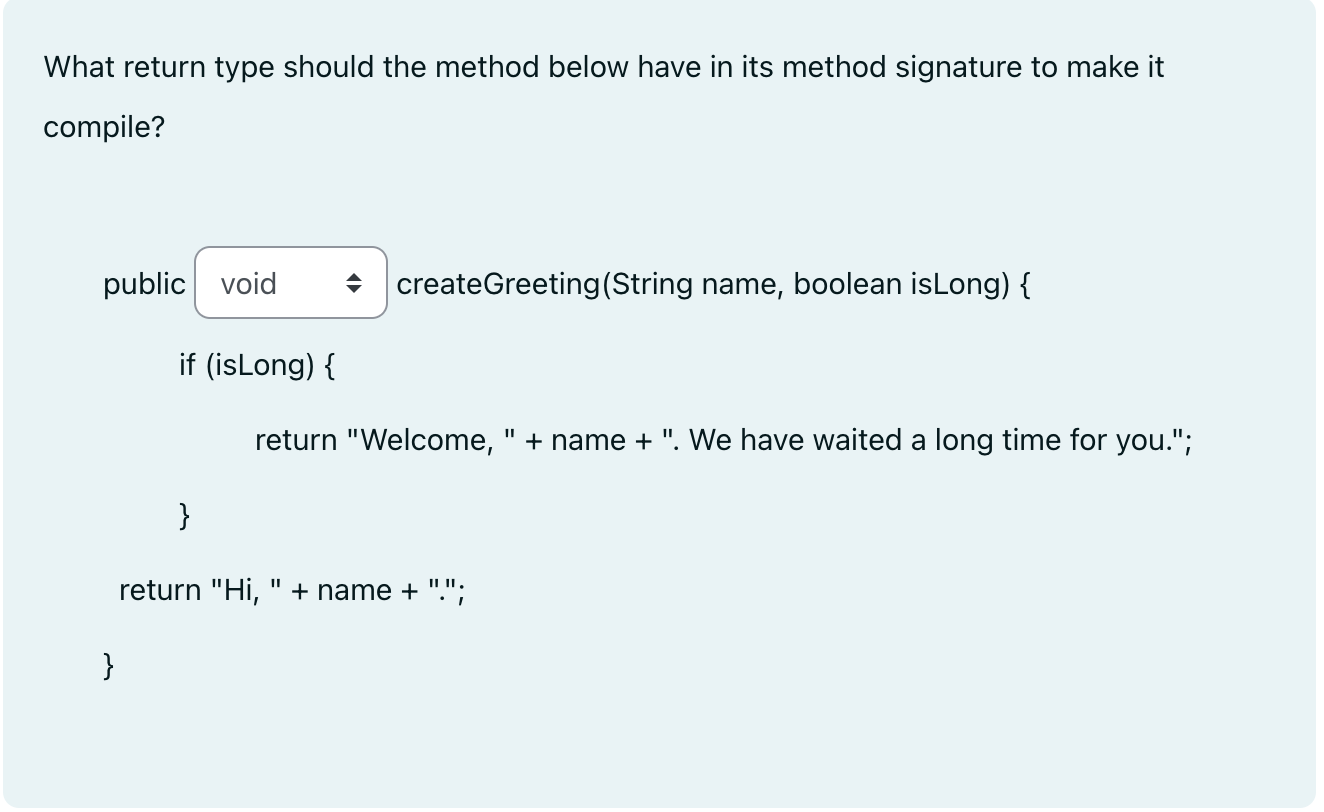
Task: Select "void" in the return type selector
Action: [x=248, y=283]
